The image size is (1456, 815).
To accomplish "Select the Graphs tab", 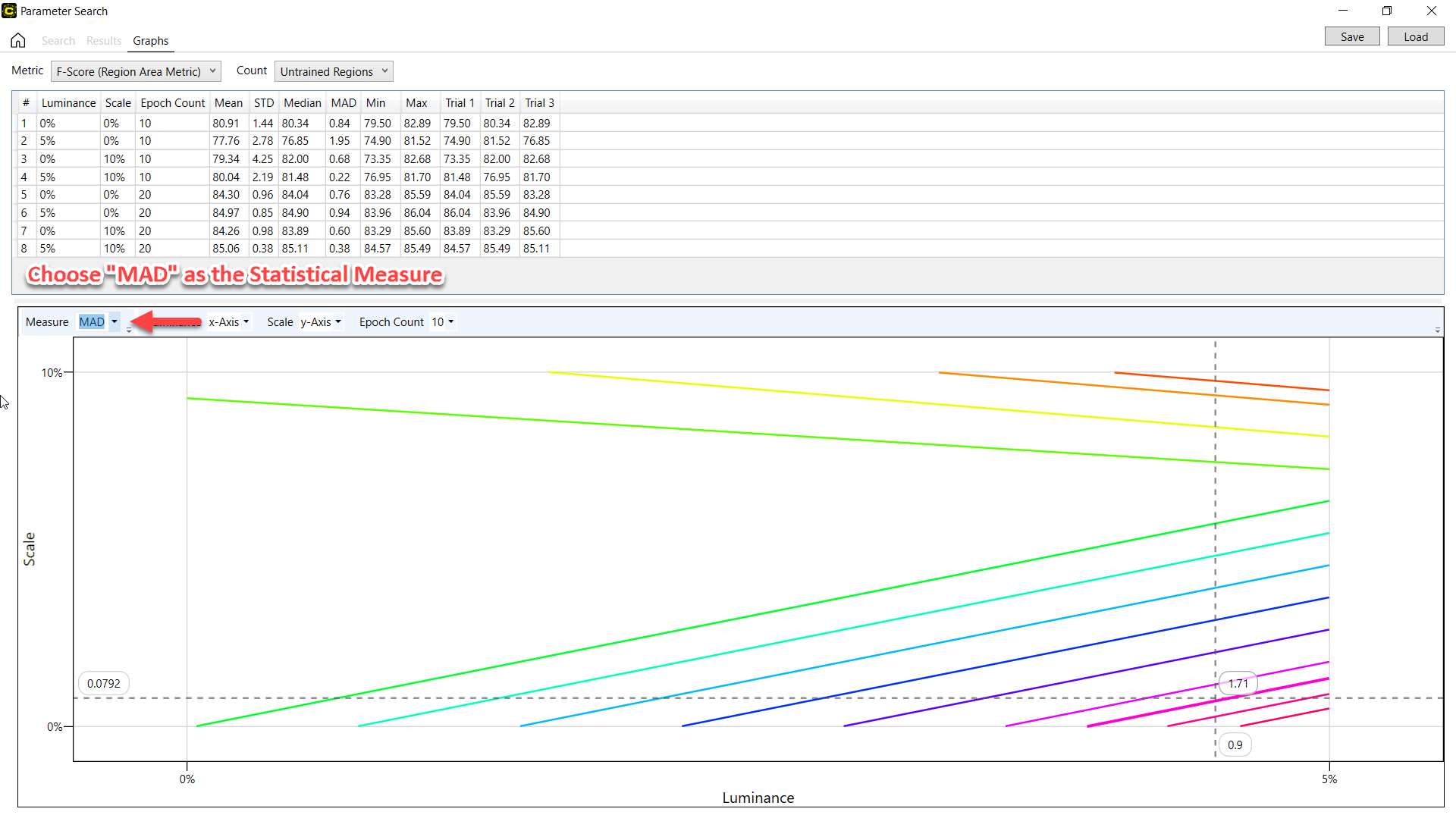I will point(150,41).
